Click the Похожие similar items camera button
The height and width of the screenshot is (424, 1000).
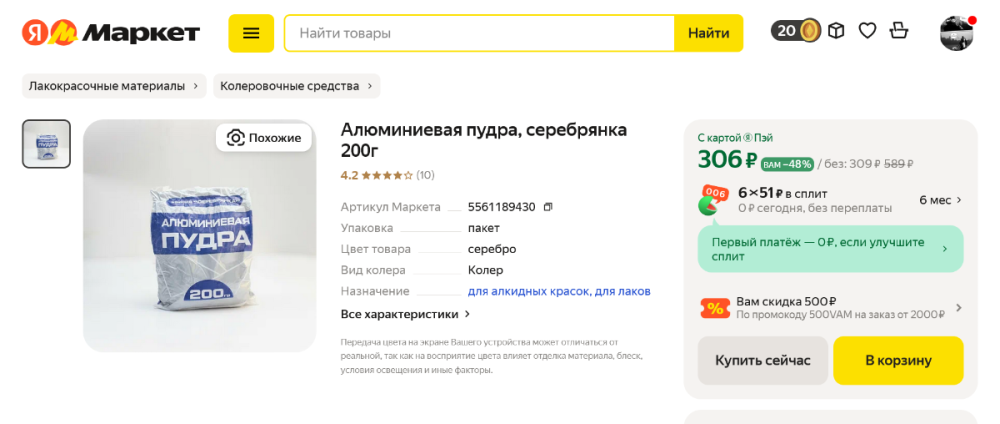(x=264, y=138)
